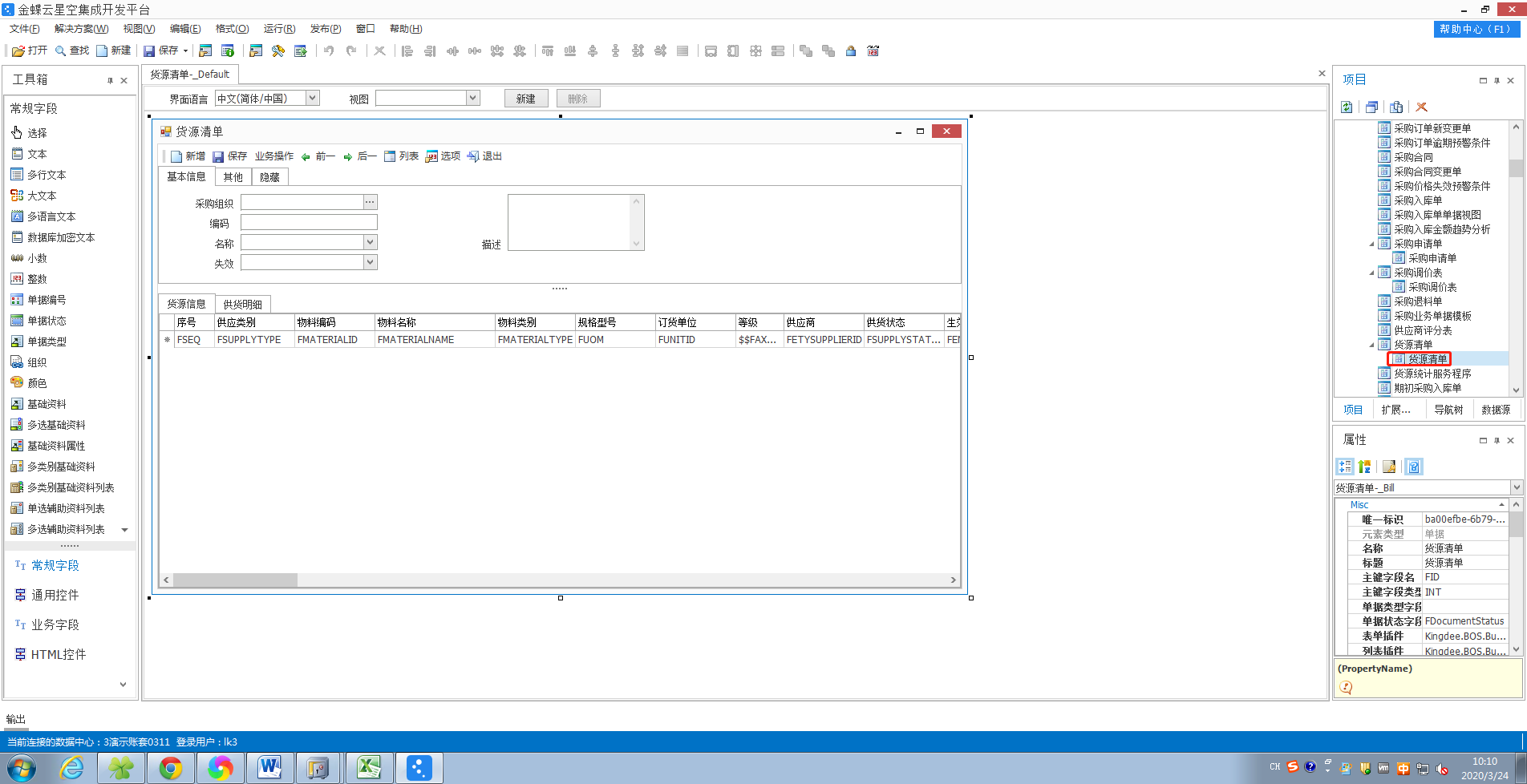The height and width of the screenshot is (784, 1527).
Task: Open the 发布(P) menu
Action: point(326,29)
